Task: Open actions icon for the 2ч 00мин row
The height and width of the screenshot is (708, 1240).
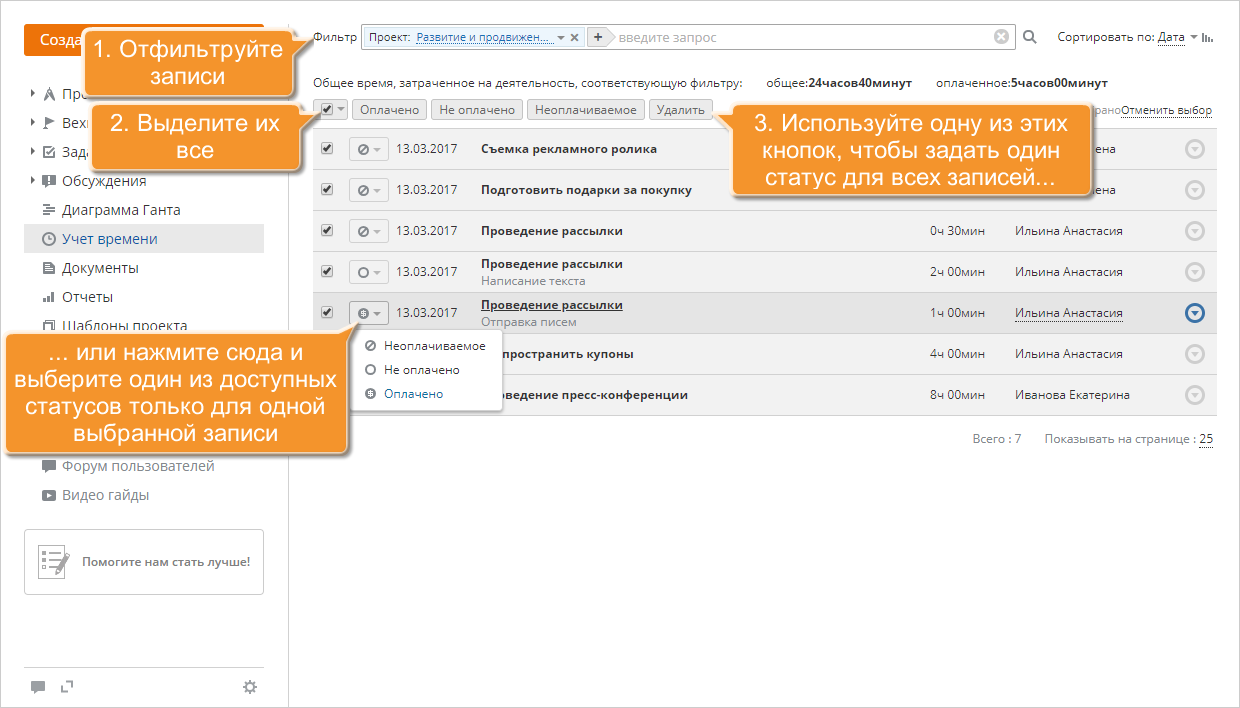Action: click(1194, 272)
